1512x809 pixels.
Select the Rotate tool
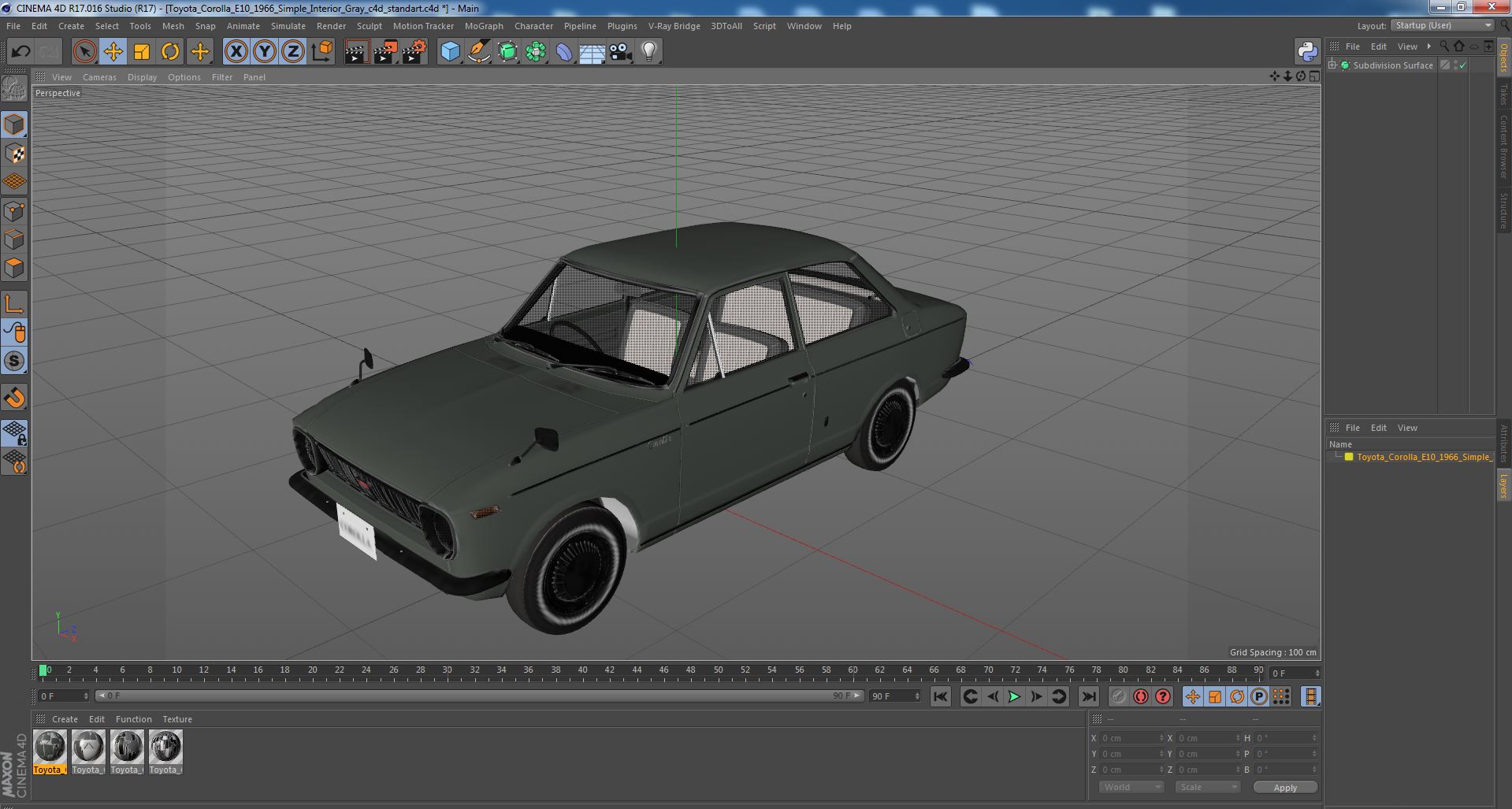[x=170, y=52]
